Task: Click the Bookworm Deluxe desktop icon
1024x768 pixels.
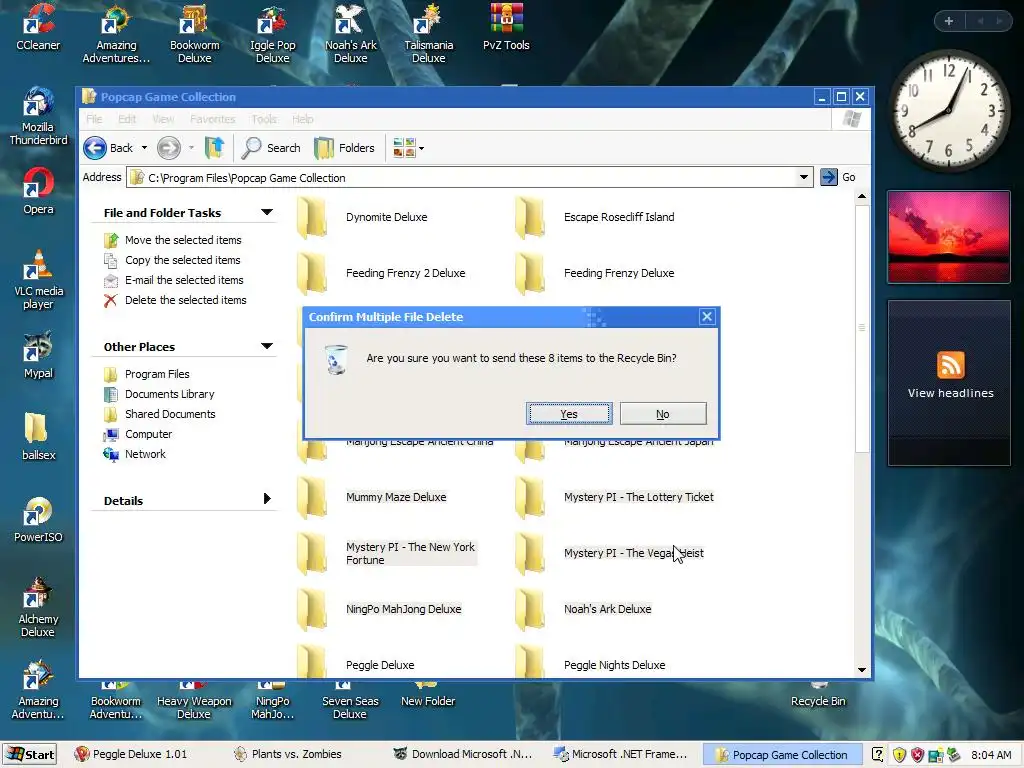Action: tap(195, 33)
